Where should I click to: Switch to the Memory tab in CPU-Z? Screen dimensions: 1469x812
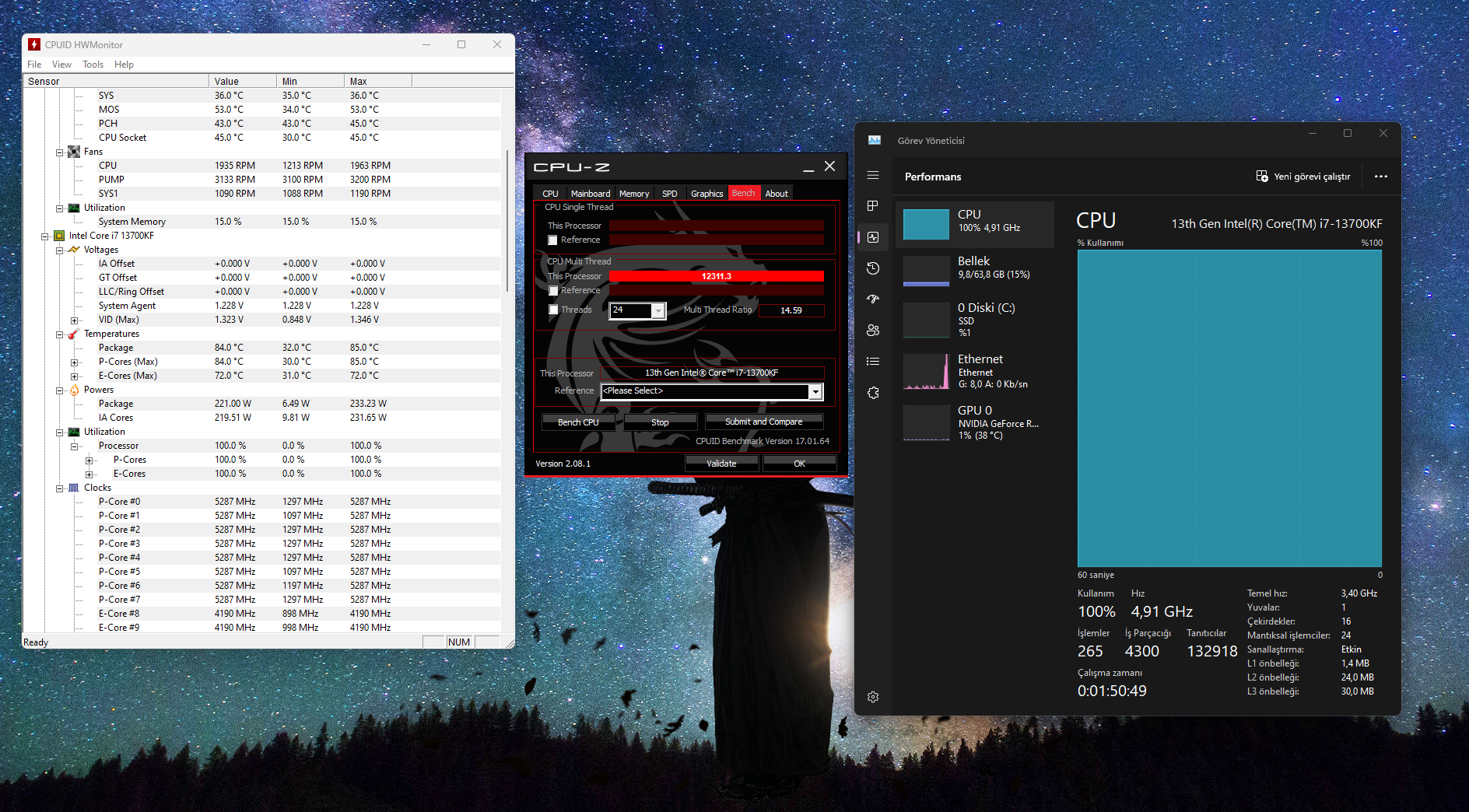634,194
